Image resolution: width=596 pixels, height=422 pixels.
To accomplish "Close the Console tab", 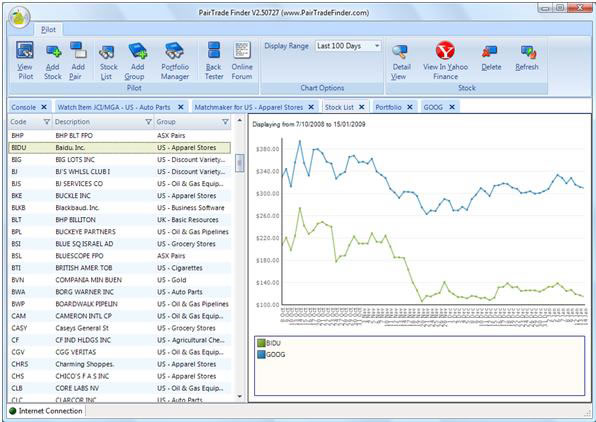I will [x=44, y=107].
